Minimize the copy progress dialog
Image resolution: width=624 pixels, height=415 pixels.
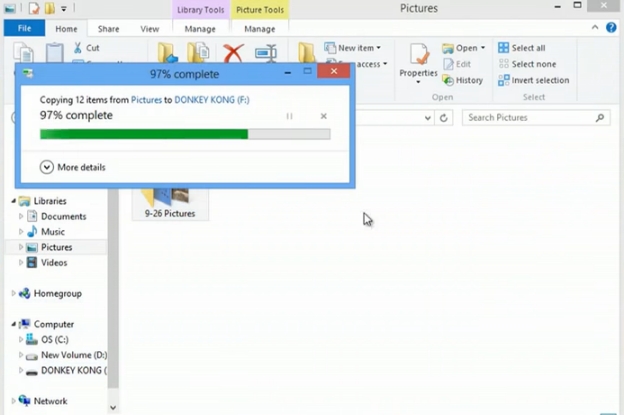click(288, 73)
